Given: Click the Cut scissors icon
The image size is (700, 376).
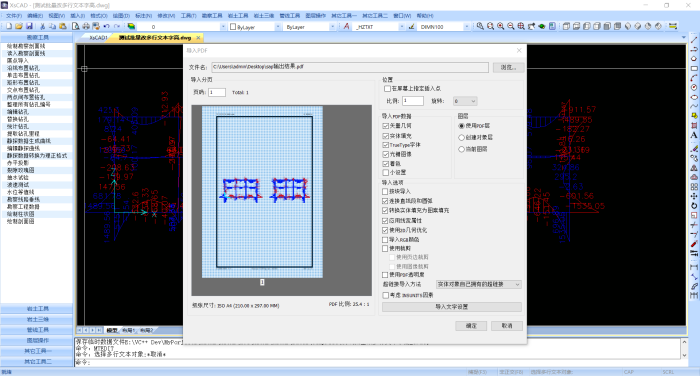Looking at the screenshot, I should [42, 27].
